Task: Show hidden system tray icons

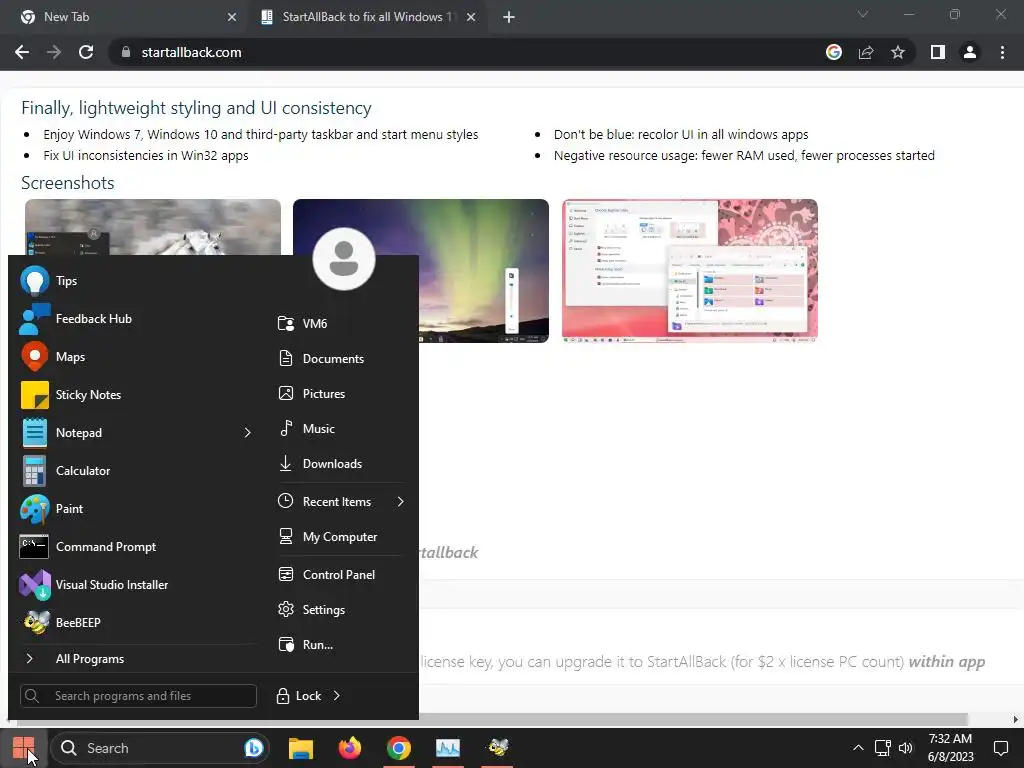Action: (x=858, y=748)
